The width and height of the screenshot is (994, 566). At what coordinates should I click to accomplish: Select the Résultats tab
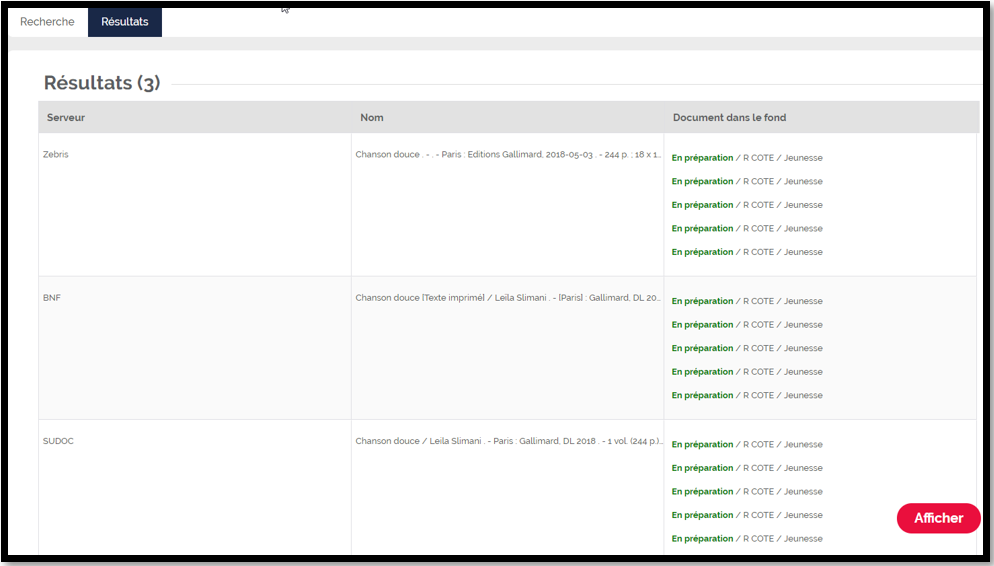pyautogui.click(x=125, y=22)
